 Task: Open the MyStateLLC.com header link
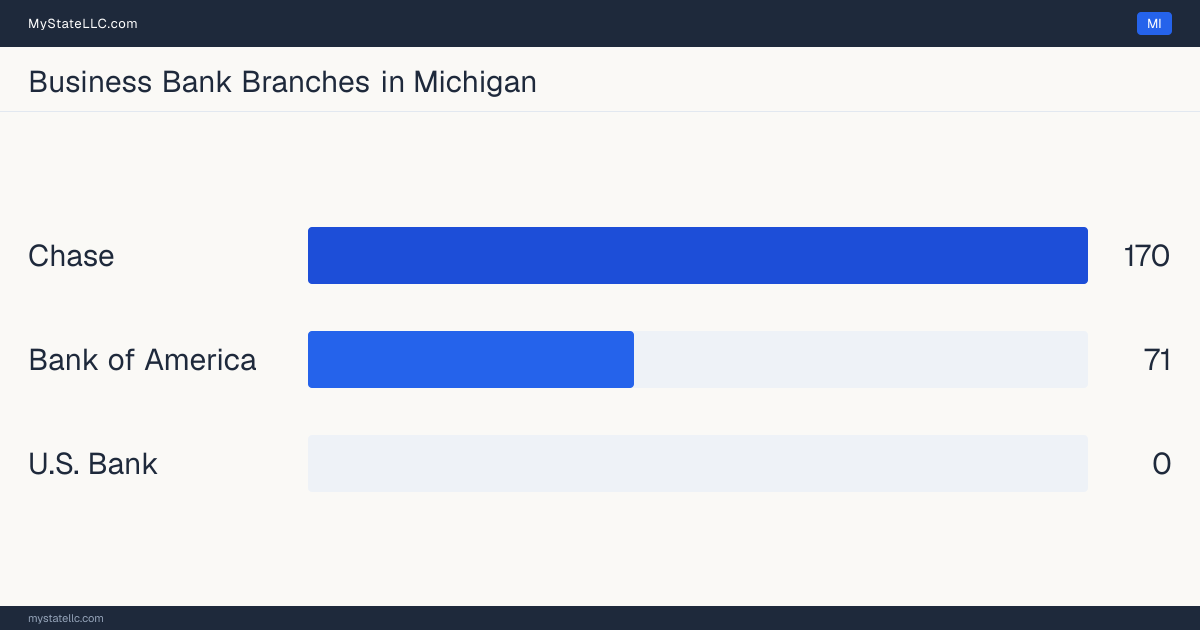click(x=83, y=24)
